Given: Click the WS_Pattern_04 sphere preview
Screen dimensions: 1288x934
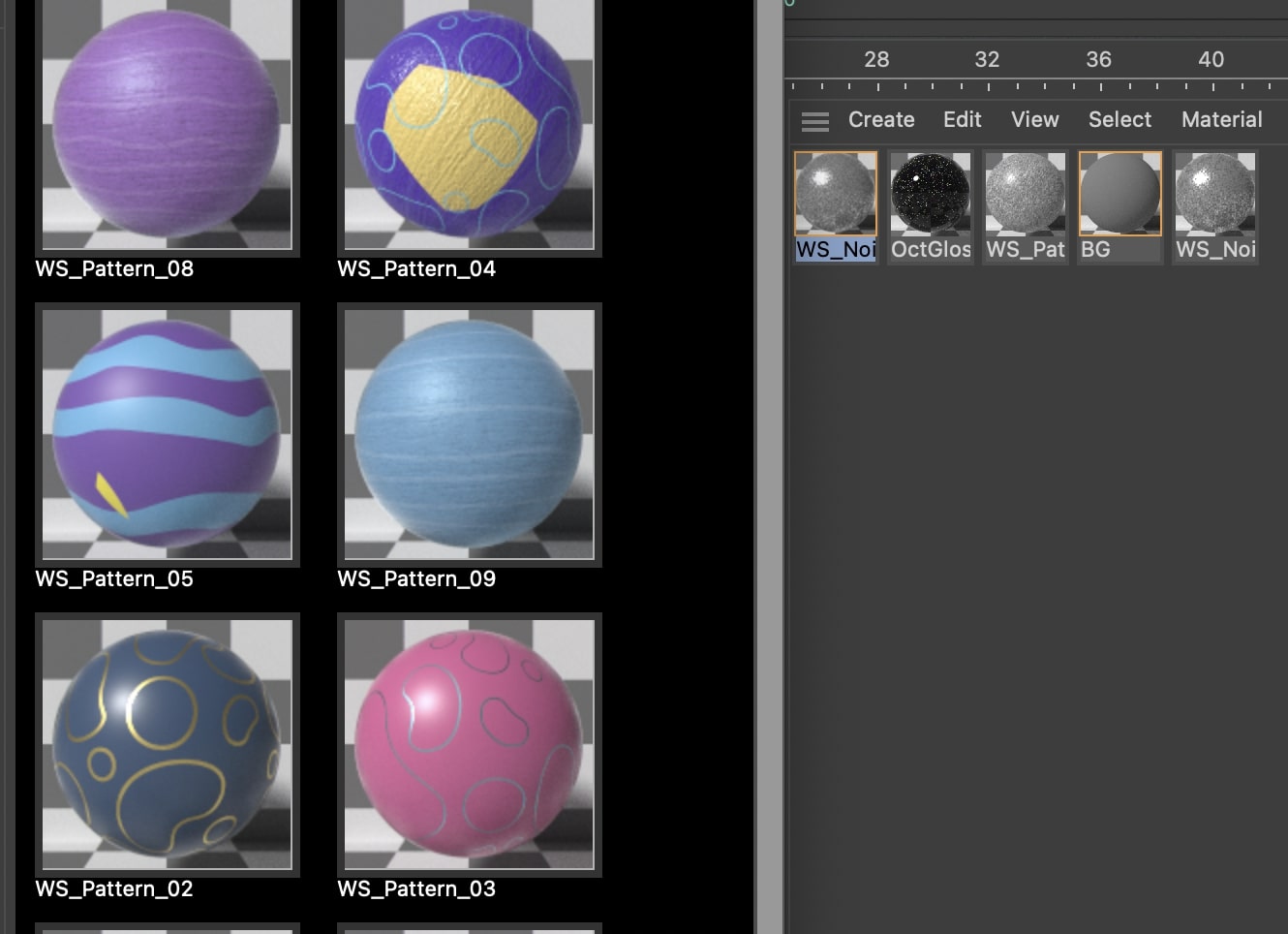Looking at the screenshot, I should (470, 124).
